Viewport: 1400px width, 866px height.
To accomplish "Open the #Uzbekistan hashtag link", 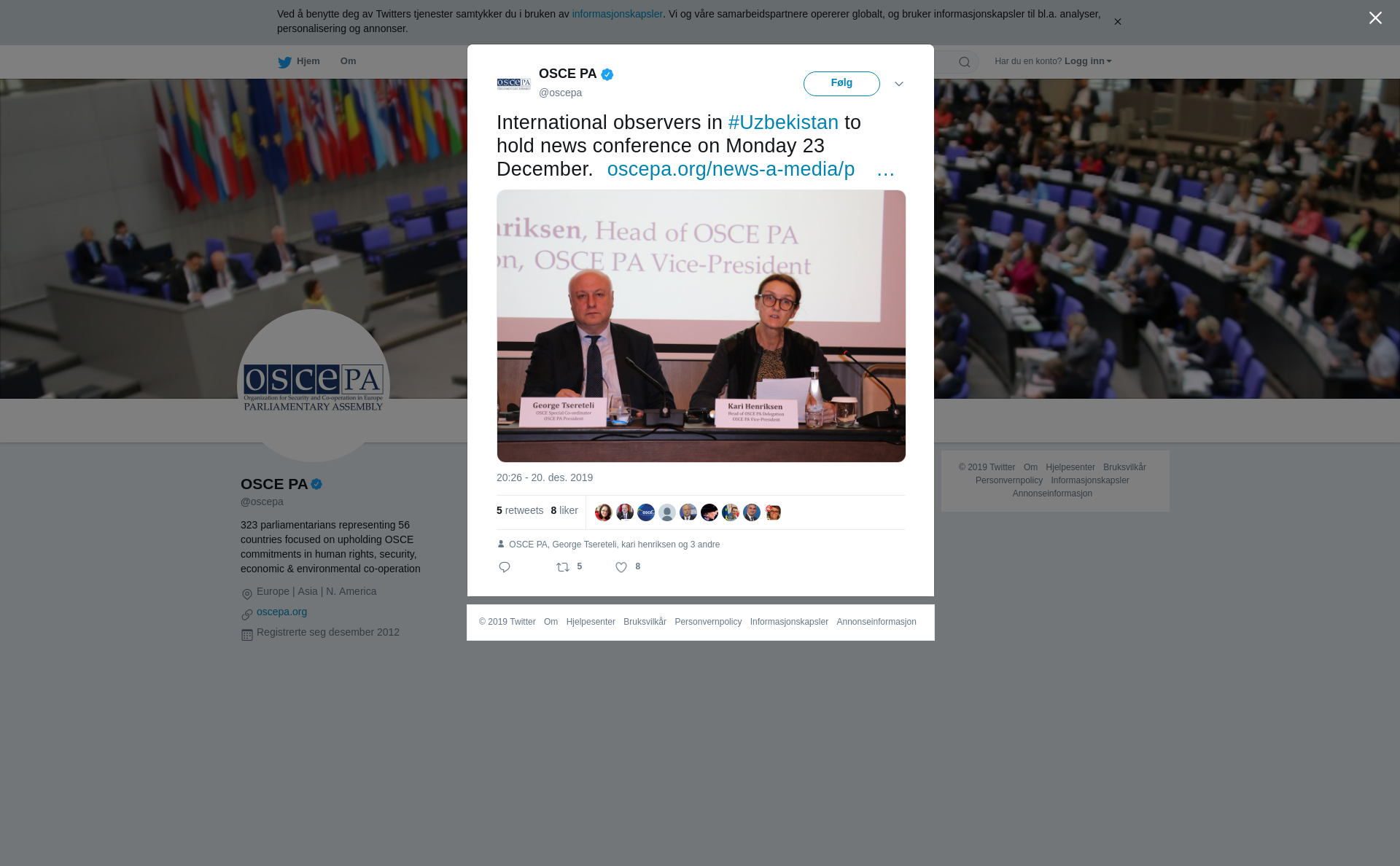I will pos(783,122).
